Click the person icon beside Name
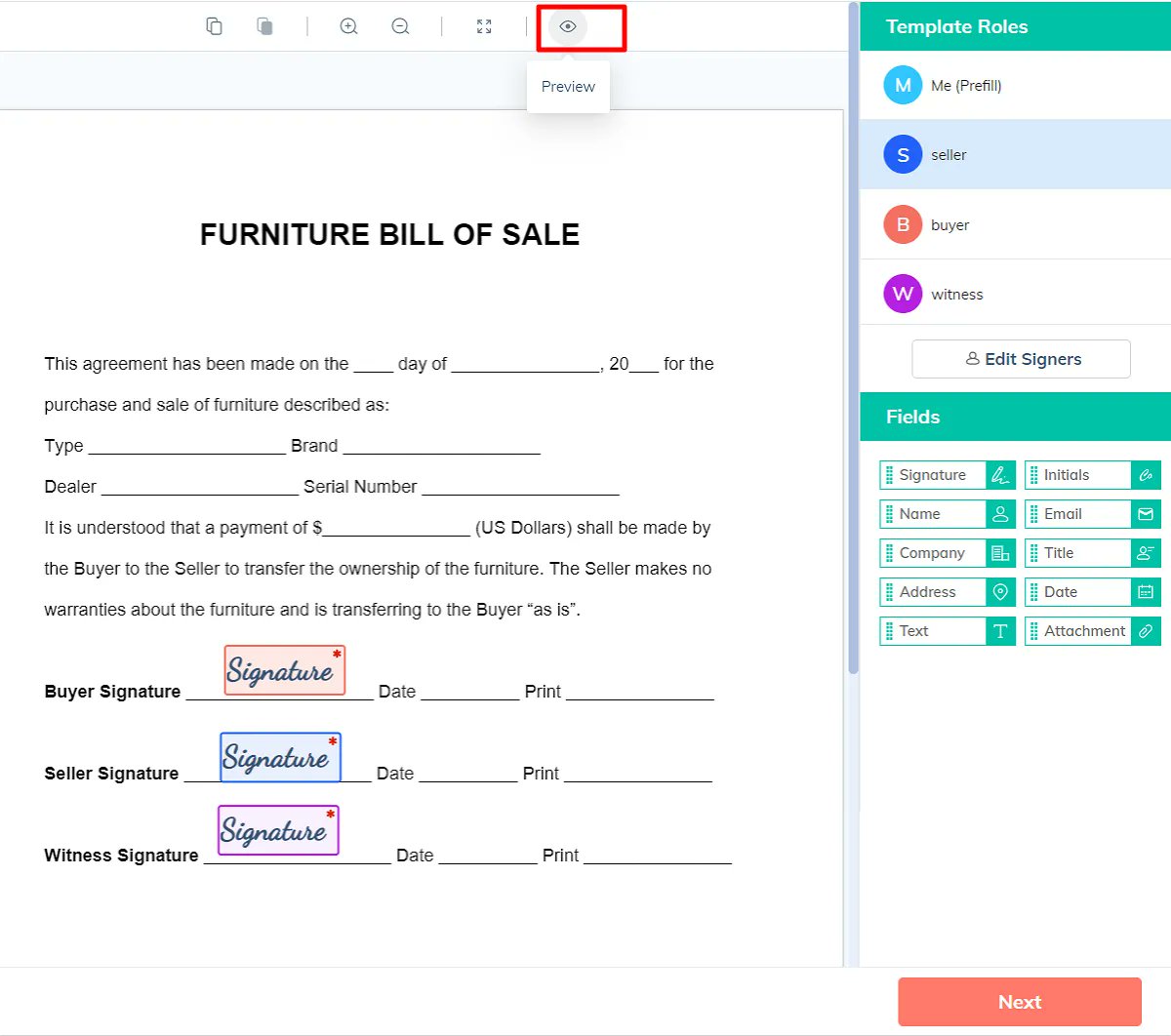This screenshot has width=1171, height=1036. (1000, 514)
